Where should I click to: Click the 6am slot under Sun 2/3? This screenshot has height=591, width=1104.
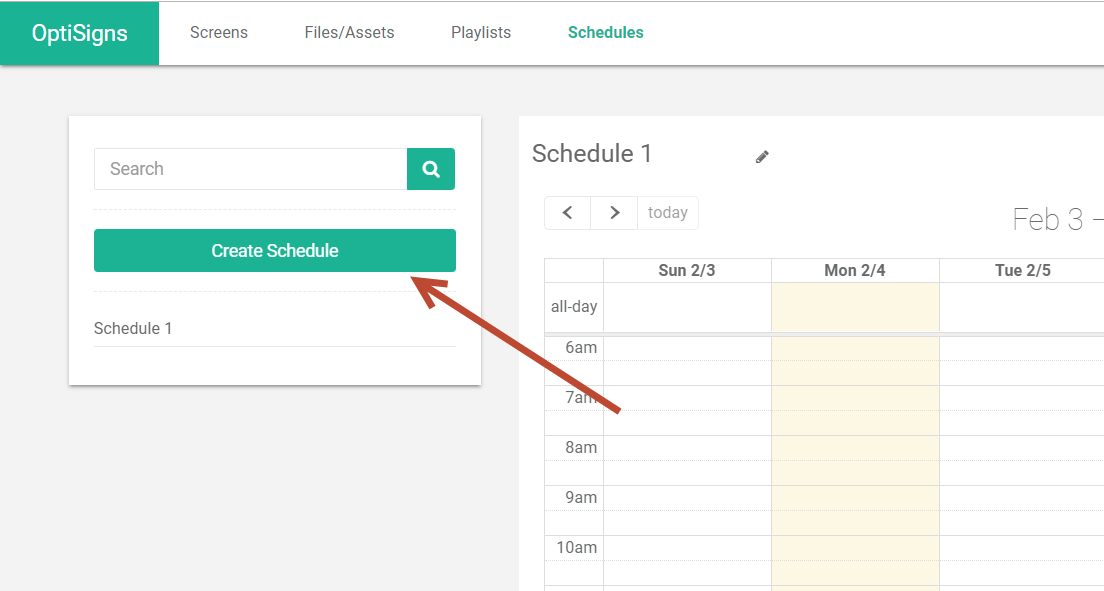coord(686,360)
